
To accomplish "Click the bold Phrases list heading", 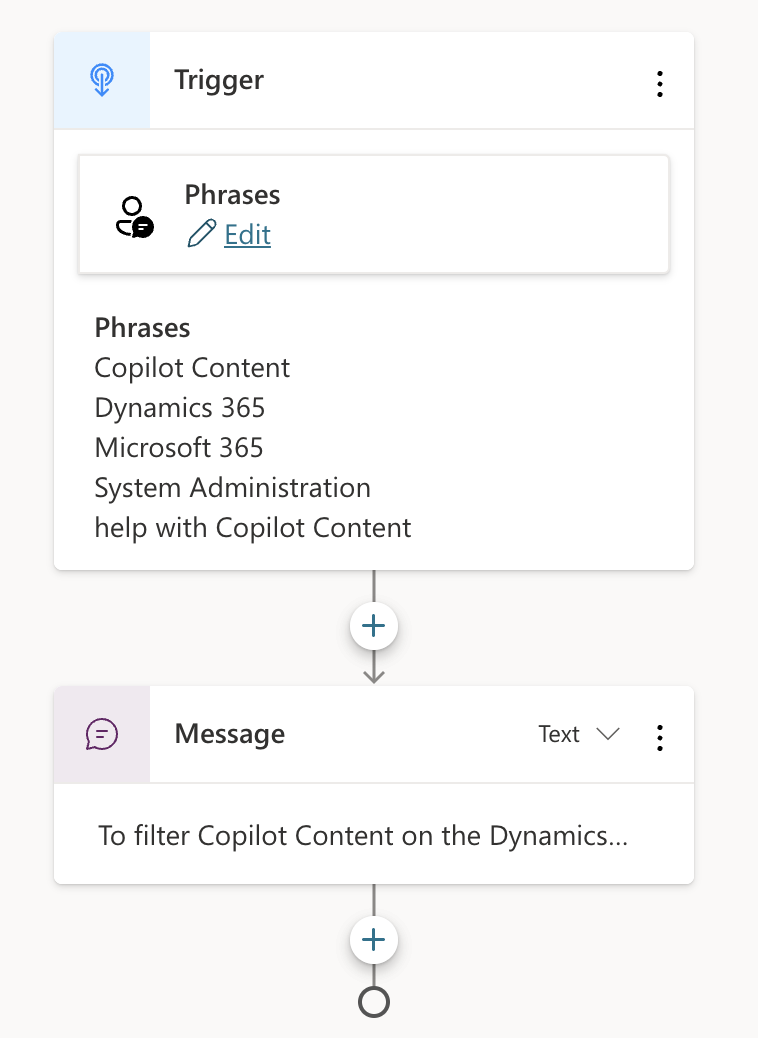I will [142, 328].
